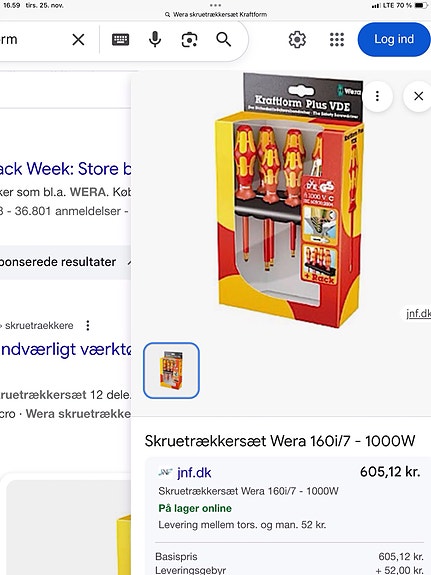Clear the search field with X icon

coord(78,40)
